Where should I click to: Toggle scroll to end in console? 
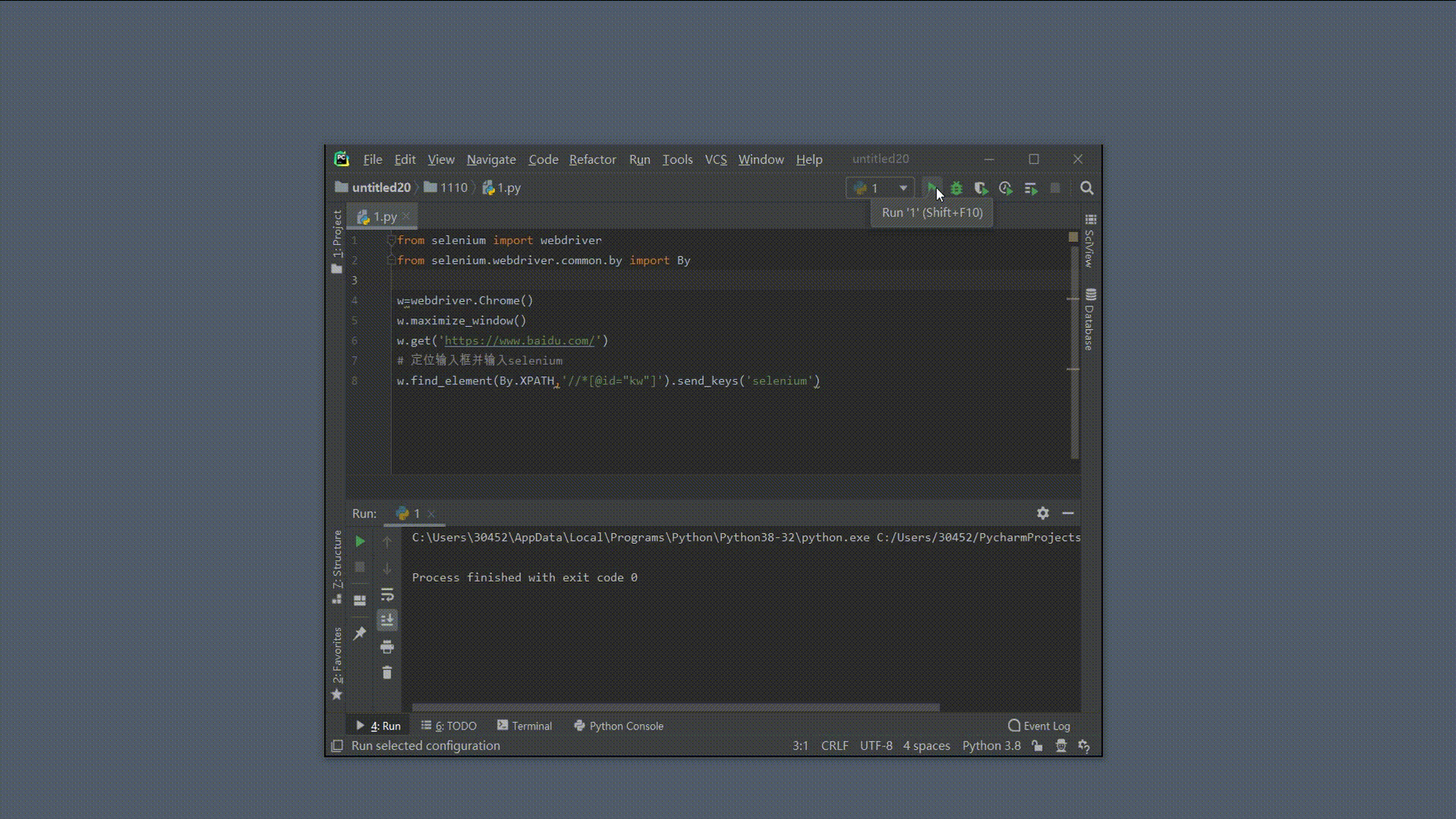pos(387,620)
